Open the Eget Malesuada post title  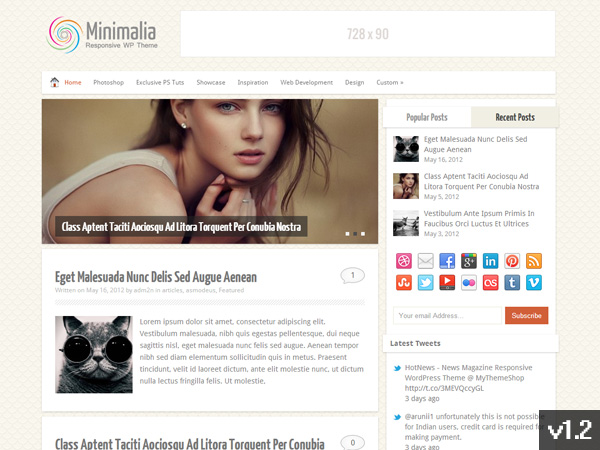(156, 277)
